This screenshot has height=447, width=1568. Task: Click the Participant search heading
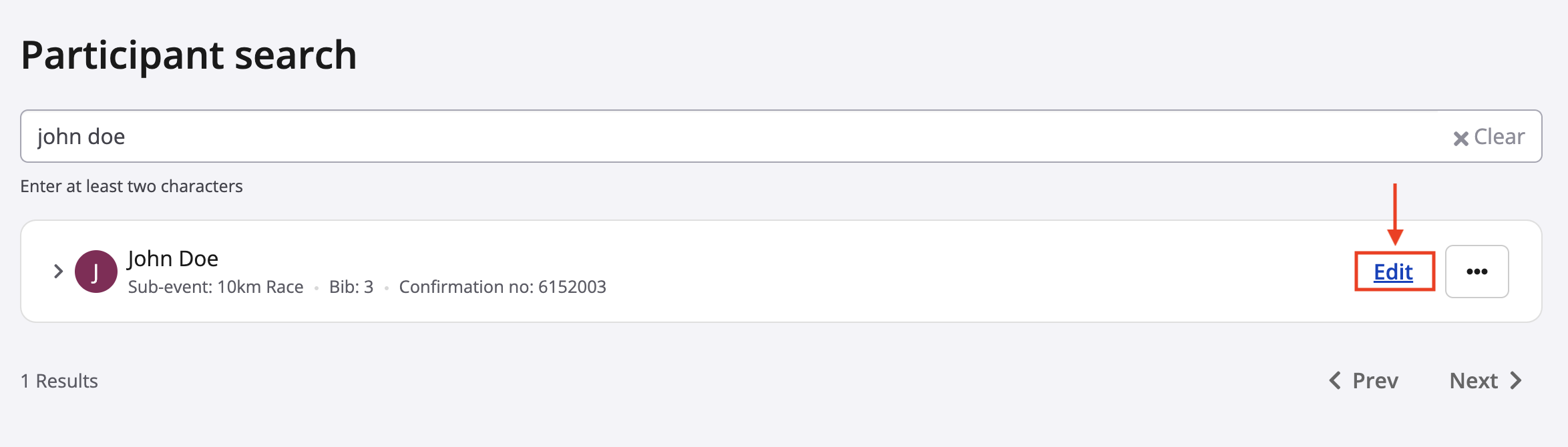pos(189,55)
